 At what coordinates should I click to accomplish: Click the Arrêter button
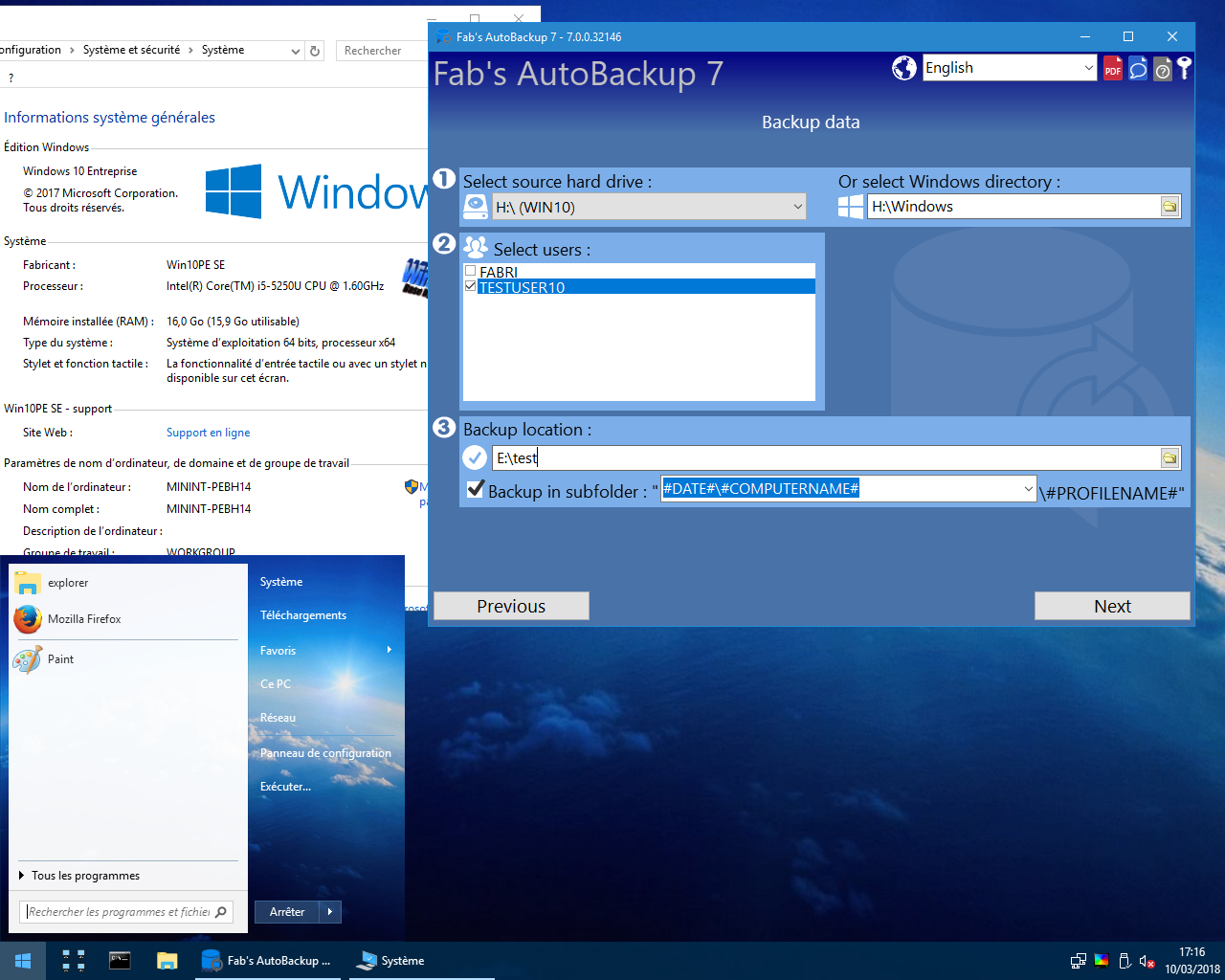pos(287,912)
